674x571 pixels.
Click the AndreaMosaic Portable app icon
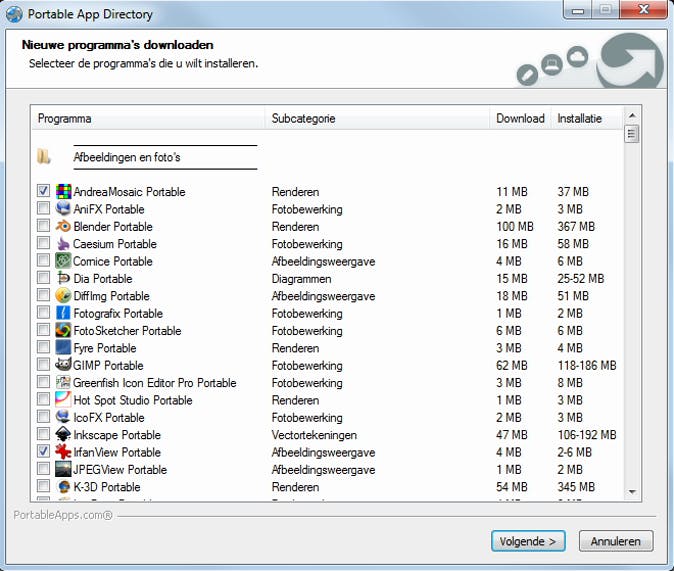(64, 191)
